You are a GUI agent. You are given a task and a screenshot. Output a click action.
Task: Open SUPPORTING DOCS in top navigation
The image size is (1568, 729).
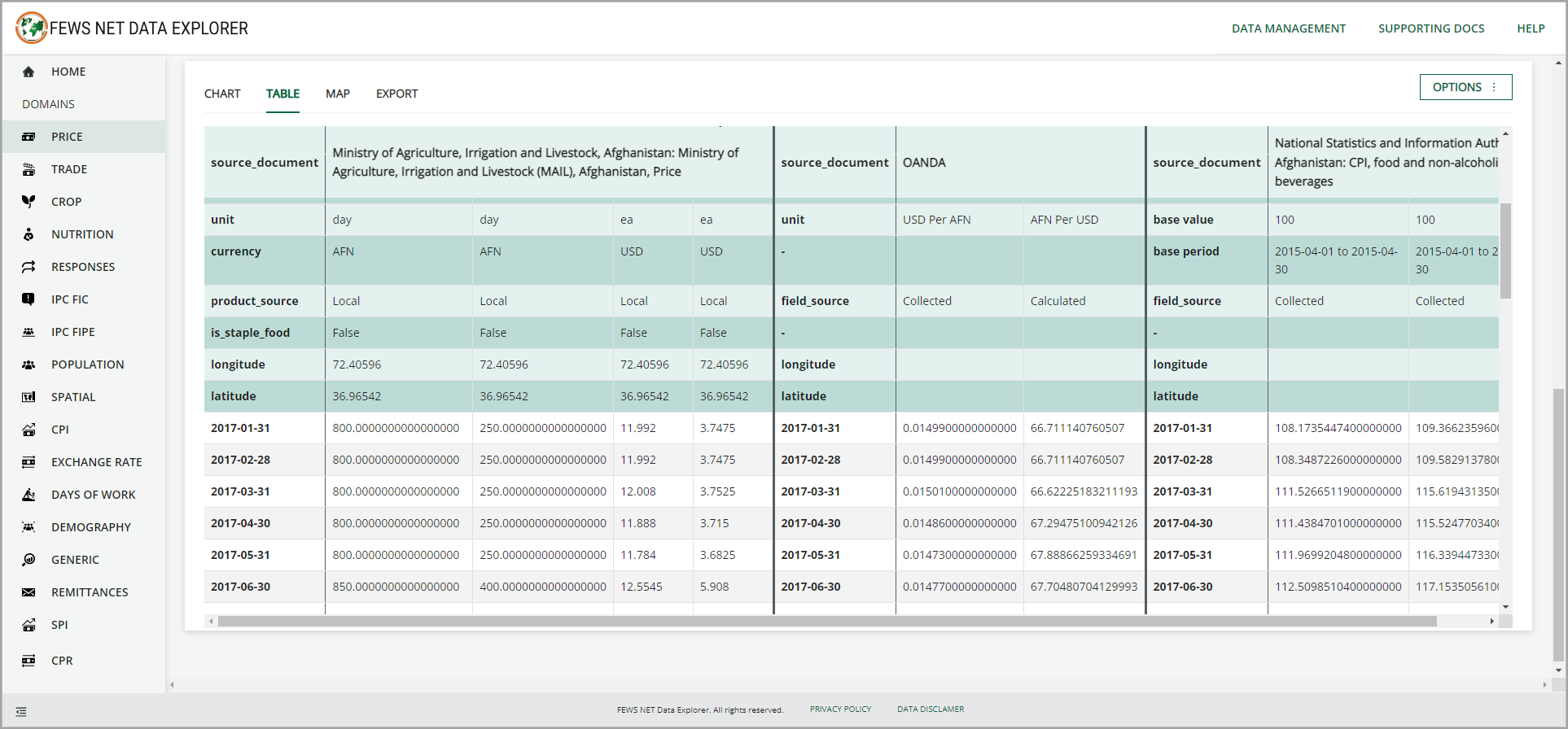[x=1430, y=28]
